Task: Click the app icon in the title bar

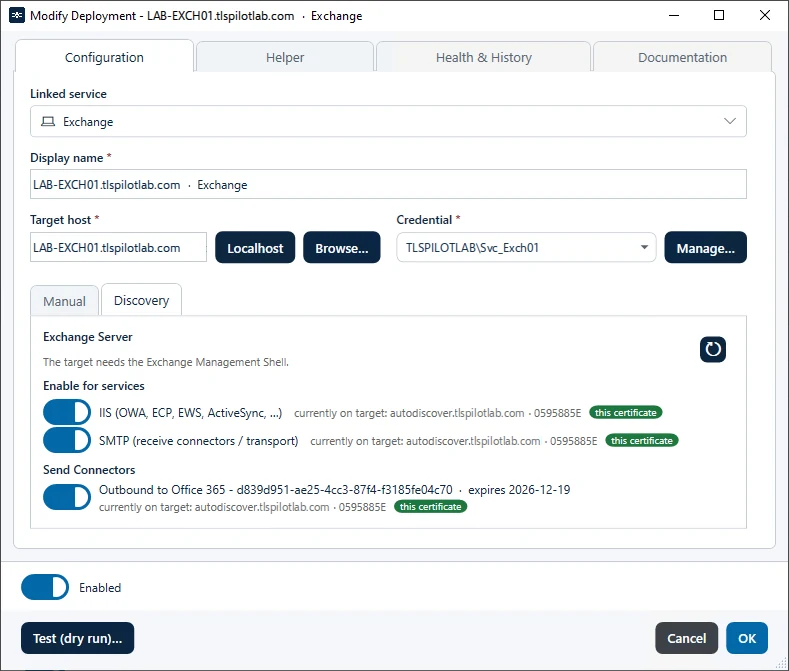Action: pyautogui.click(x=17, y=16)
